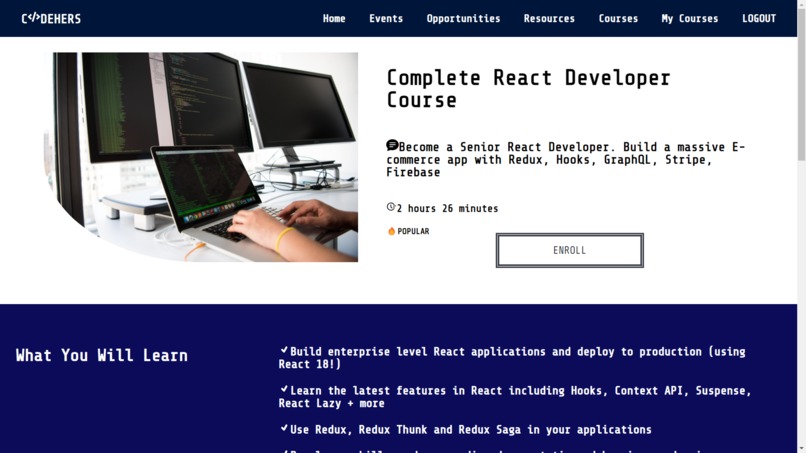Click the ENROLL button
Viewport: 806px width, 453px height.
pyautogui.click(x=570, y=250)
